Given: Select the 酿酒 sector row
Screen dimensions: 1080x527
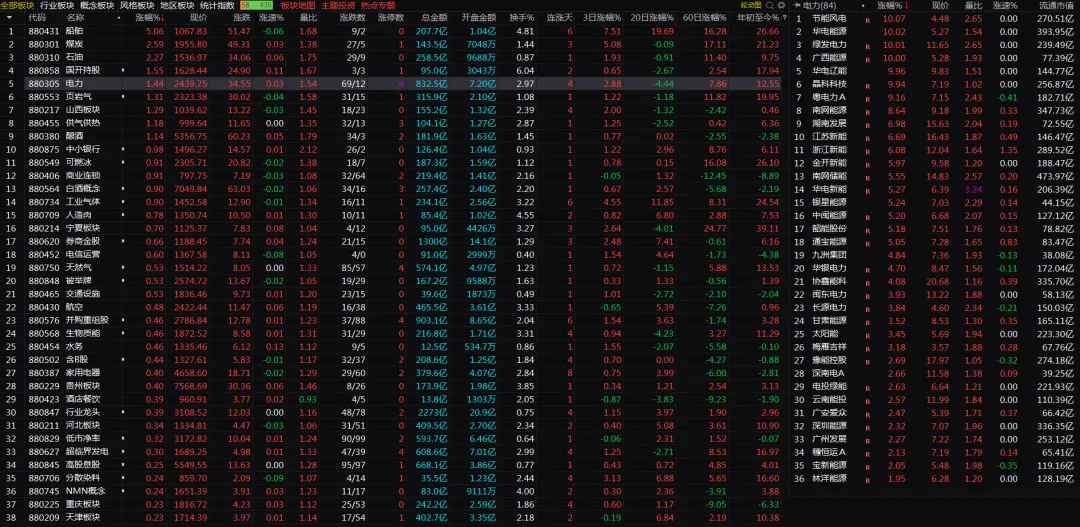Looking at the screenshot, I should coord(391,136).
